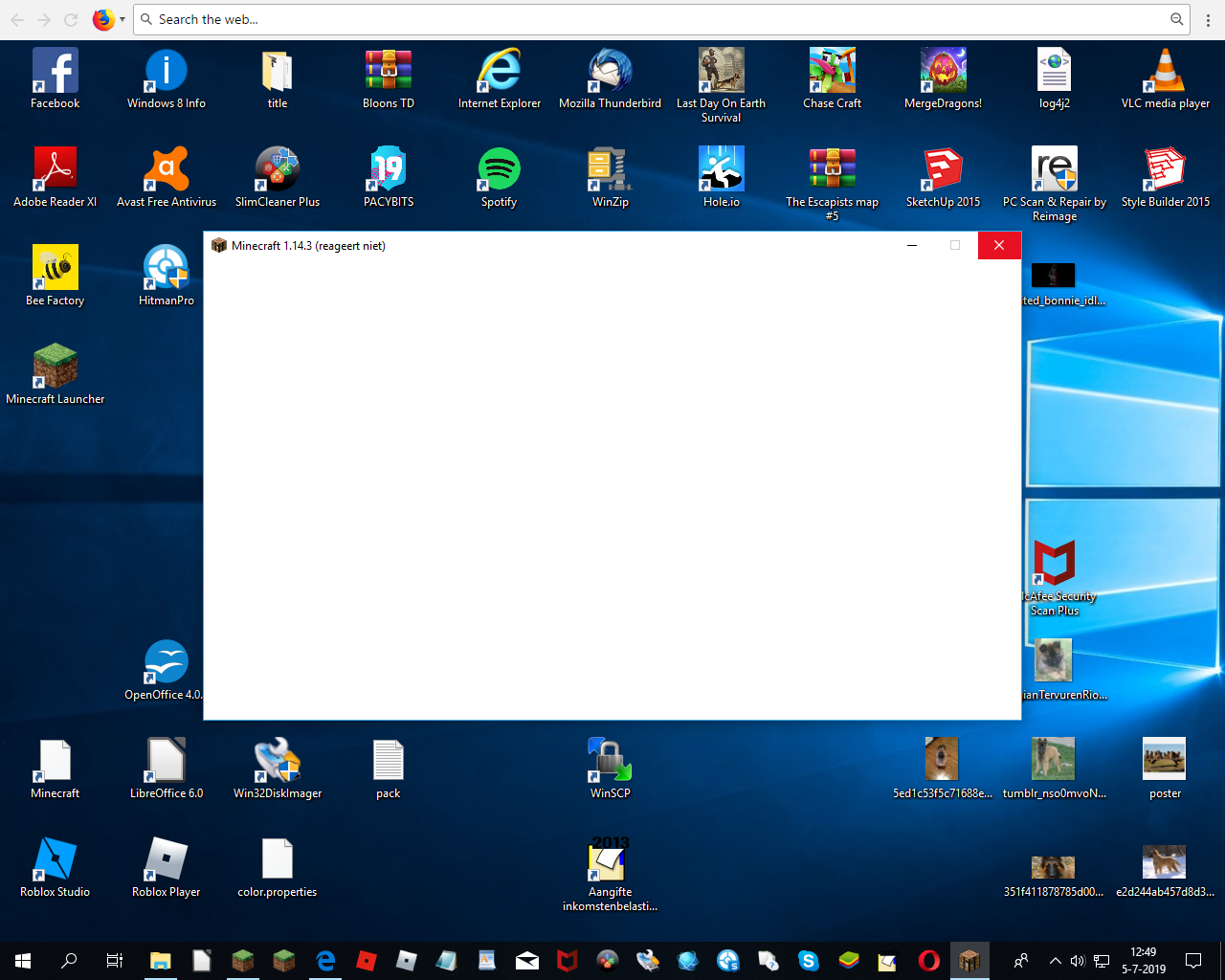1225x980 pixels.
Task: Click the browser reload button
Action: click(x=71, y=19)
